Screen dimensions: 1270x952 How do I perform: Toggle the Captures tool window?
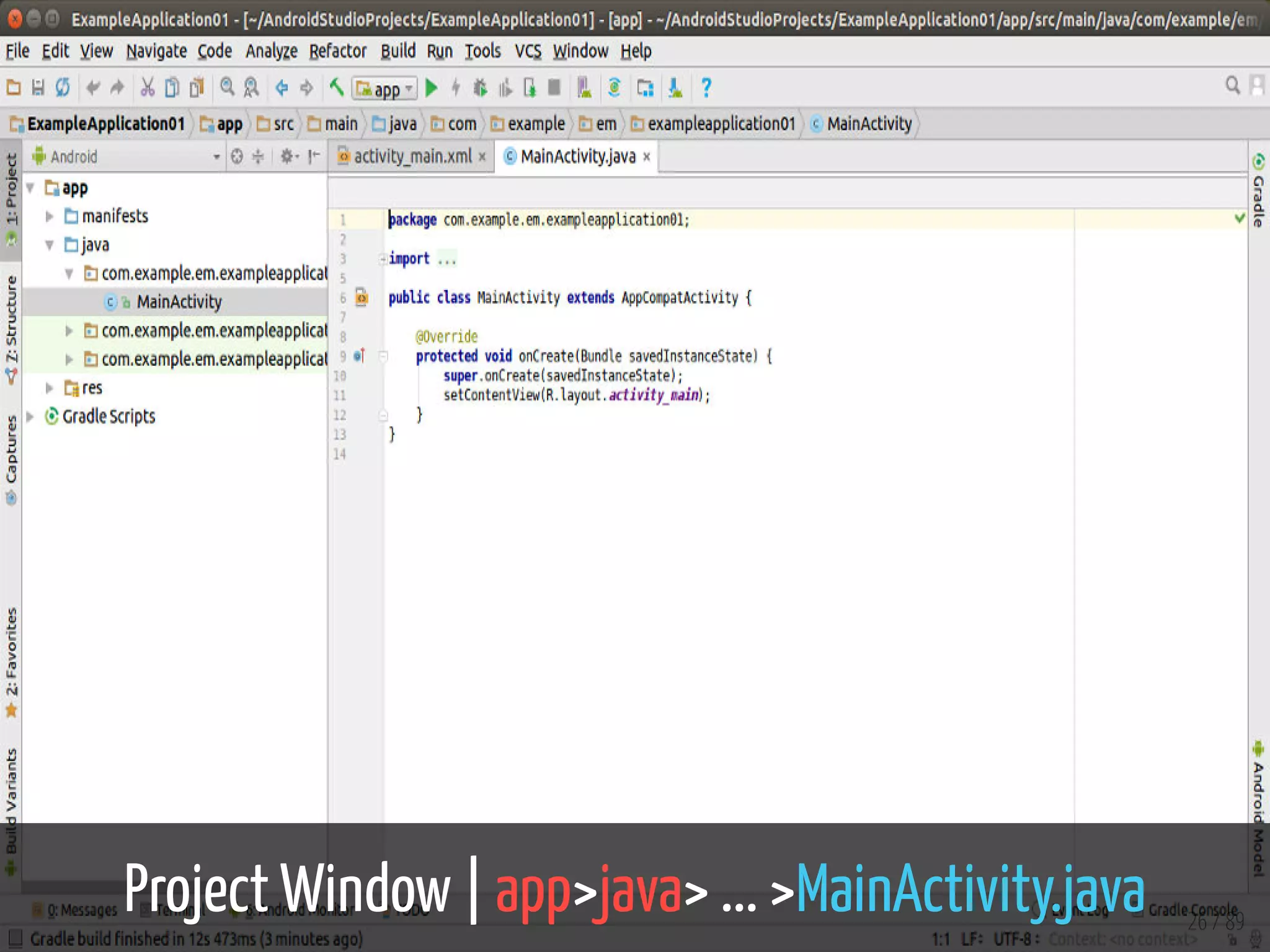point(11,460)
